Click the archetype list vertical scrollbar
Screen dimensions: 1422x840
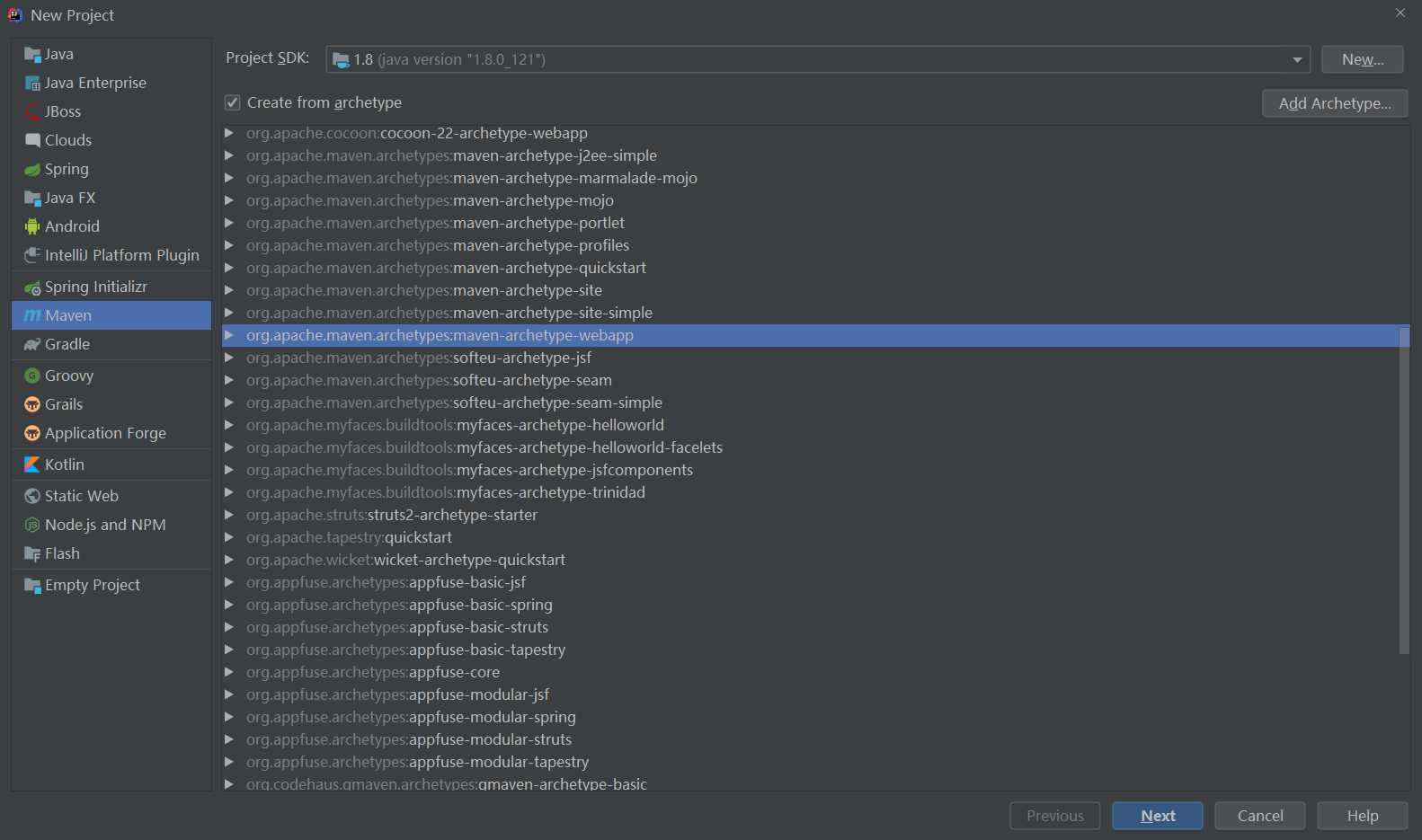(x=1404, y=490)
